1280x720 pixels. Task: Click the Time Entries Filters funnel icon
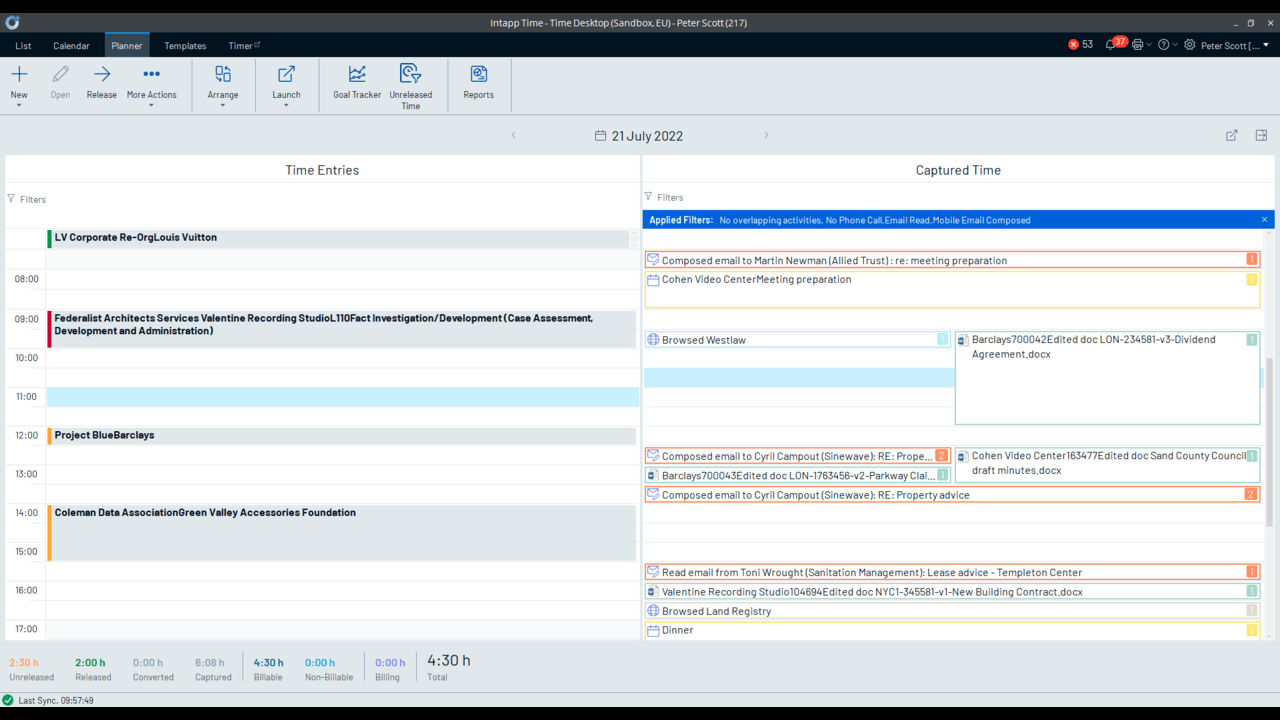11,199
